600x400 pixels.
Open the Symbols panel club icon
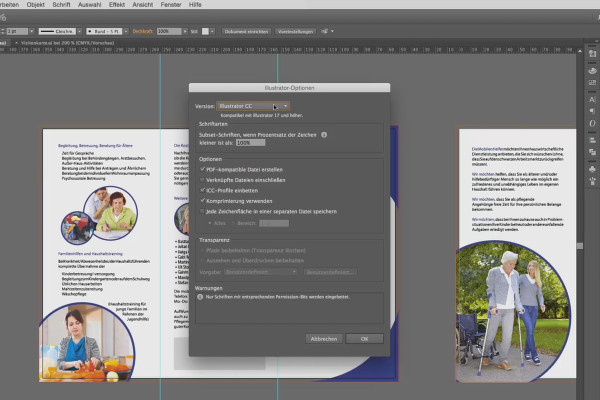point(592,169)
